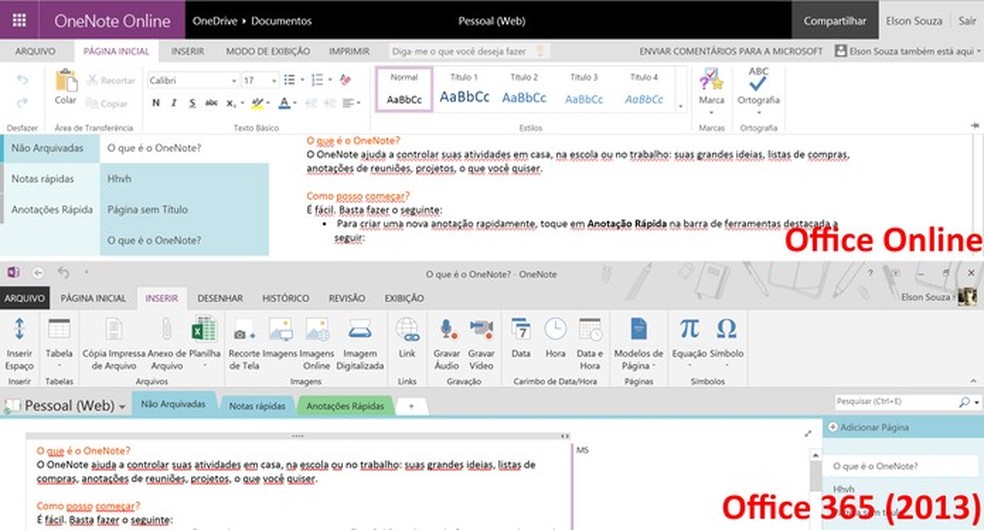Click the Sair link
Image resolution: width=984 pixels, height=530 pixels.
(967, 21)
